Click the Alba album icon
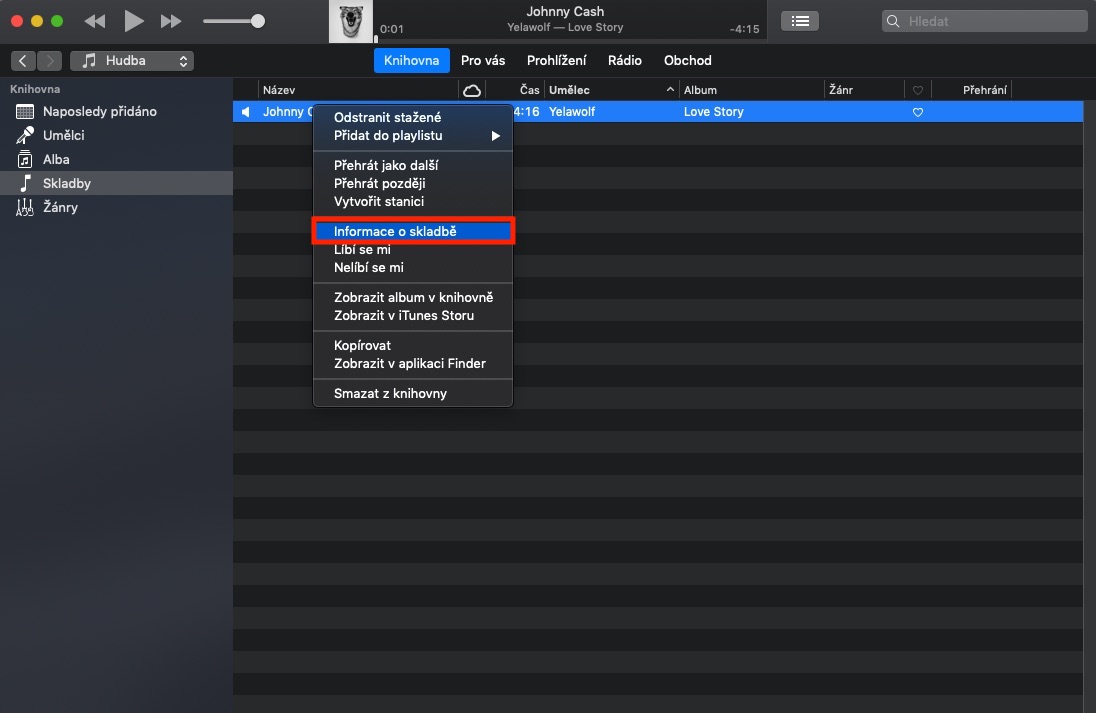 click(24, 159)
